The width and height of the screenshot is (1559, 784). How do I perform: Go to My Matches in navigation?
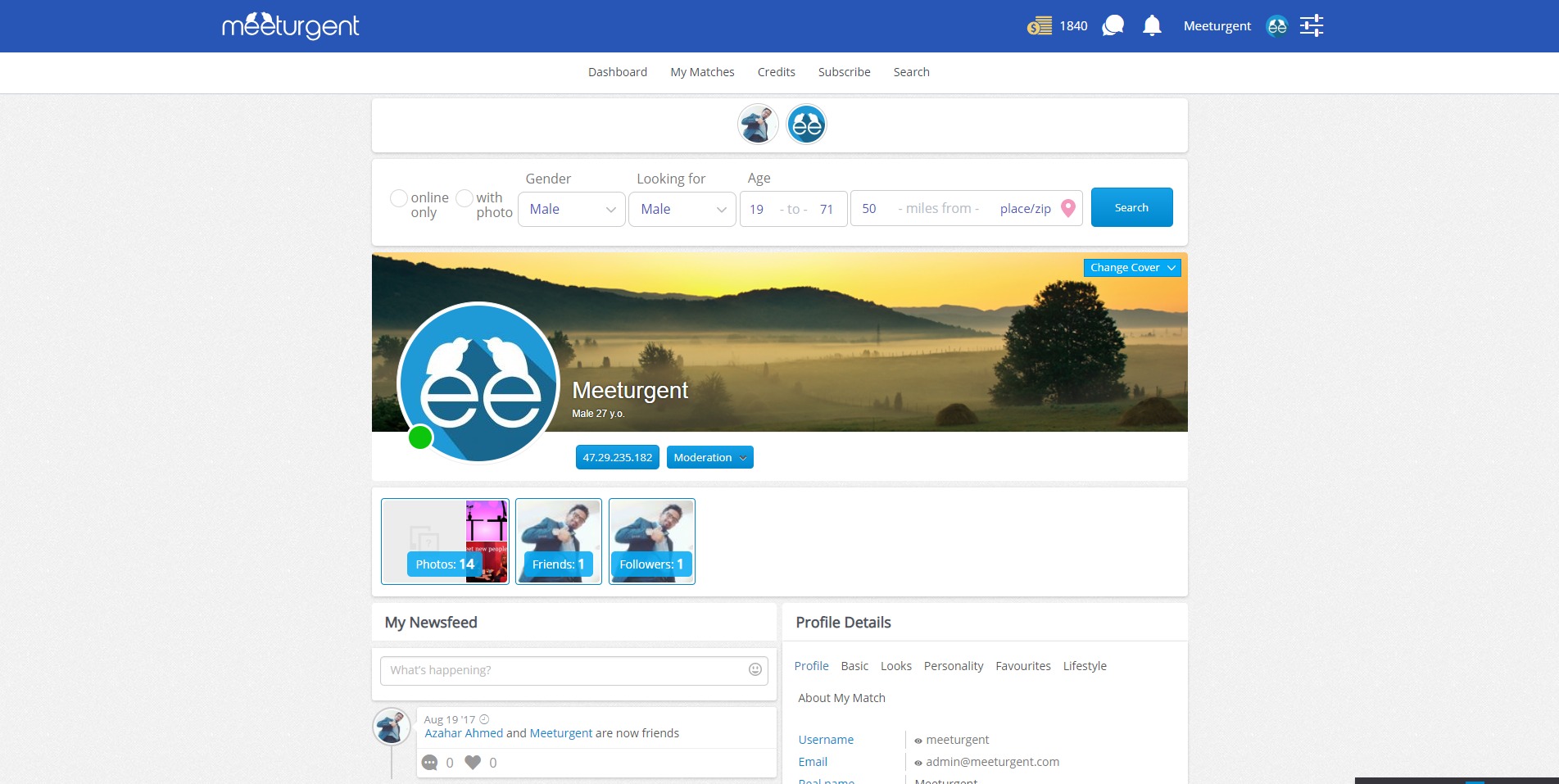point(702,72)
